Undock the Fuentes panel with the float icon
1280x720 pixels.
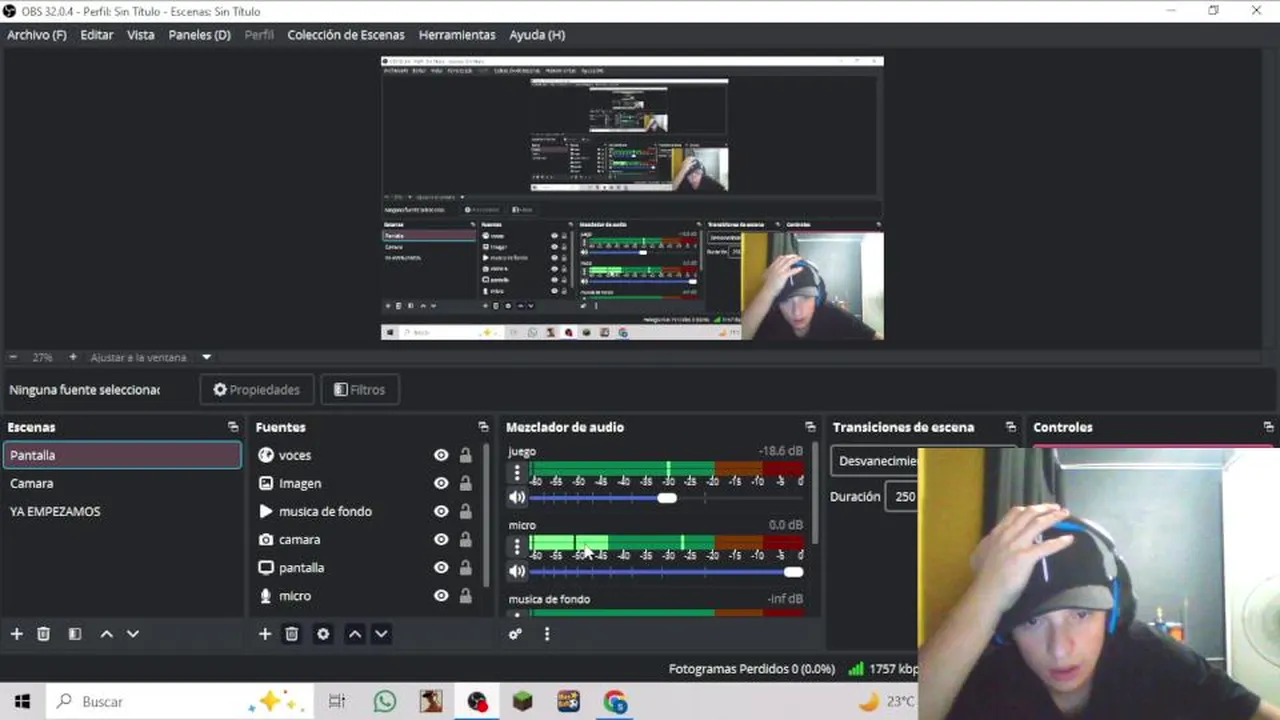[x=483, y=427]
